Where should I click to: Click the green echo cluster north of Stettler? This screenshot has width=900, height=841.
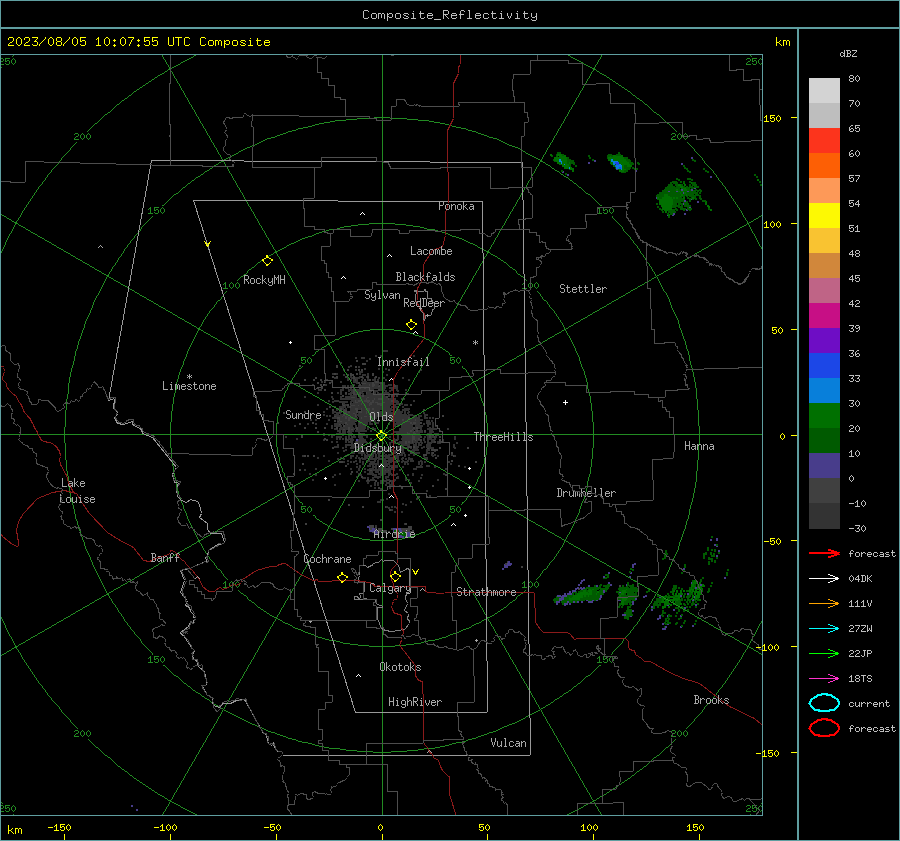tap(562, 161)
